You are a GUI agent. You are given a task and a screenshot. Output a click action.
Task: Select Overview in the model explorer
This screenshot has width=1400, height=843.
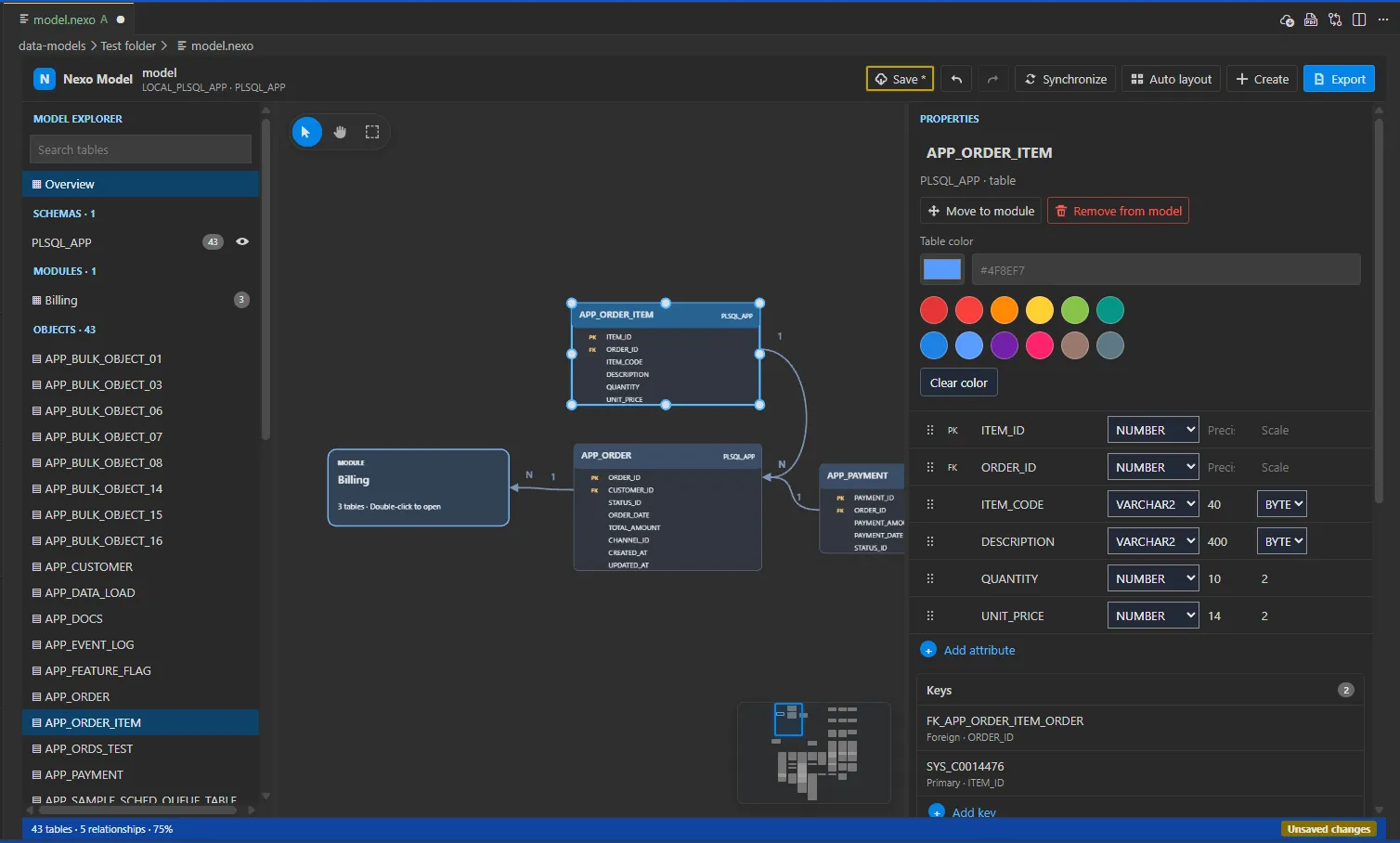[x=140, y=184]
